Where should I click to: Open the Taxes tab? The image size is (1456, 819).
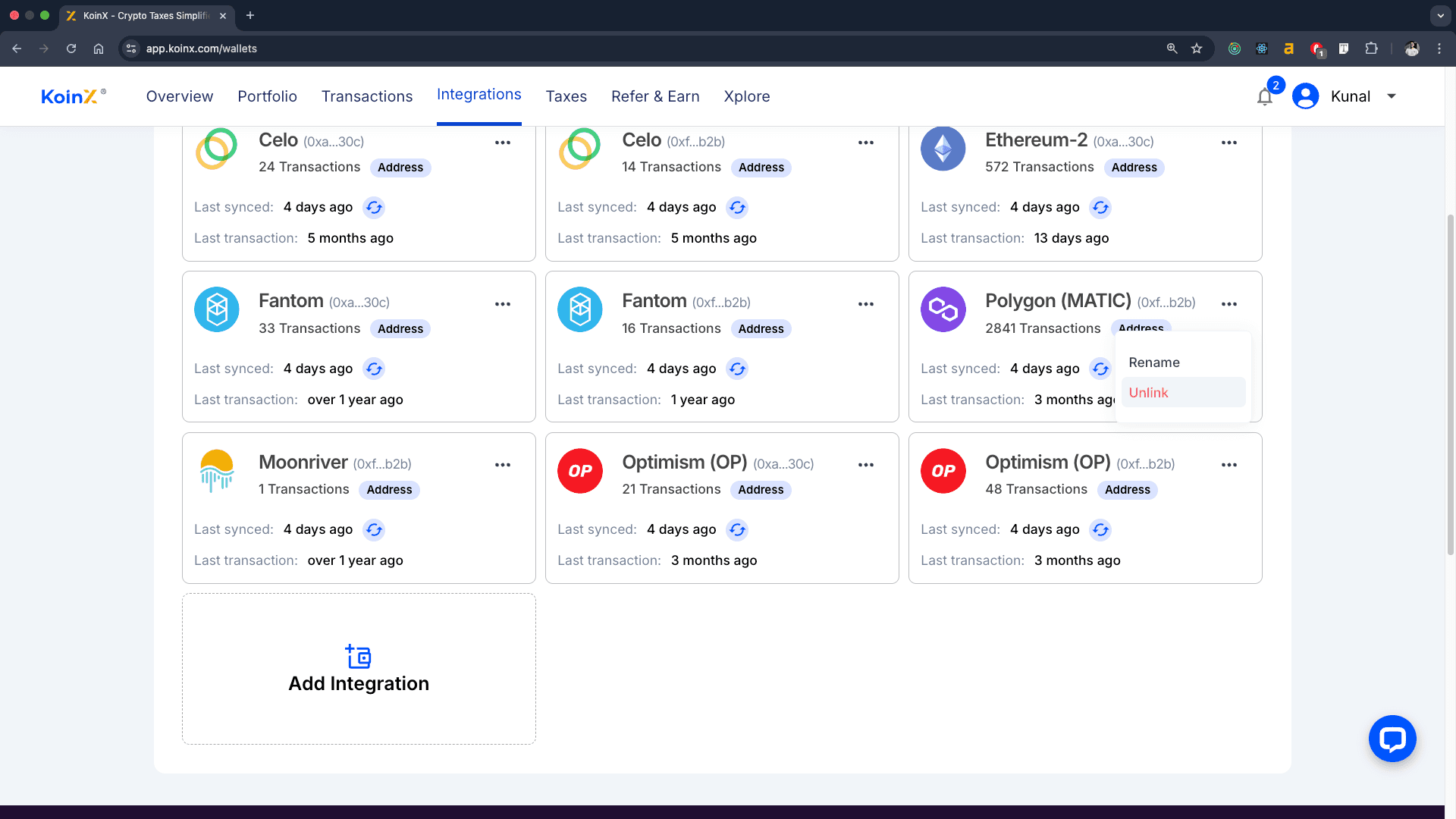566,96
